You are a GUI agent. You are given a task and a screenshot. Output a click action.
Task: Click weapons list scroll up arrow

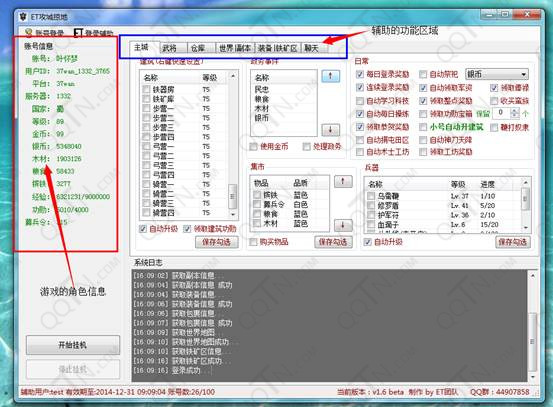(x=525, y=183)
